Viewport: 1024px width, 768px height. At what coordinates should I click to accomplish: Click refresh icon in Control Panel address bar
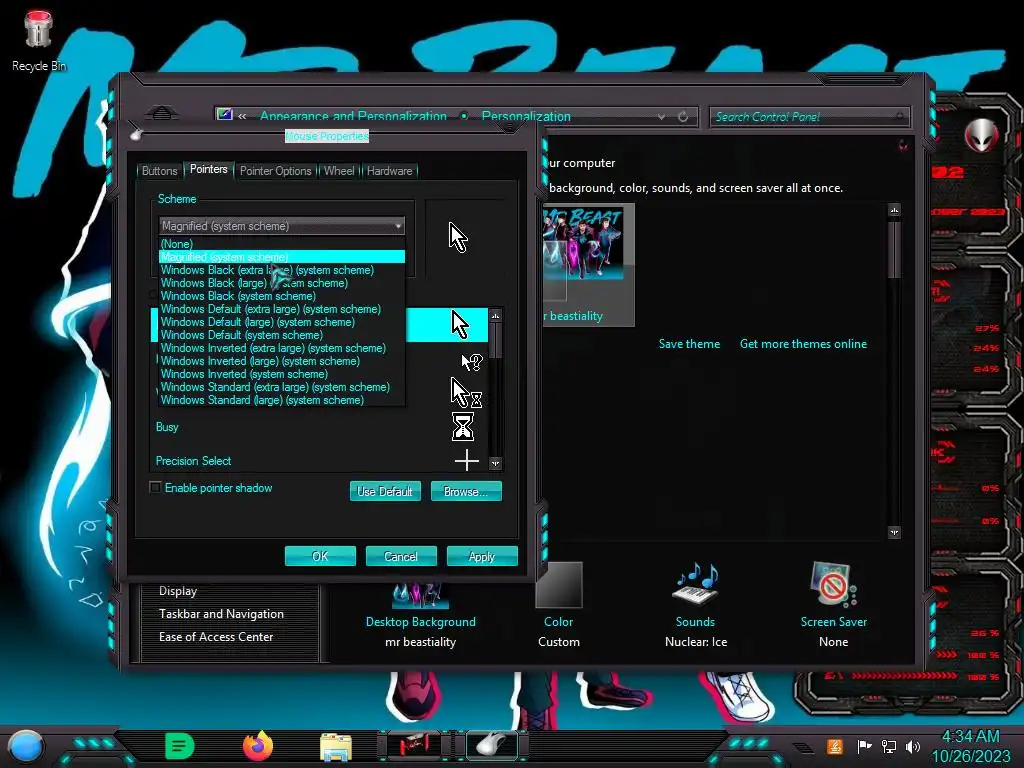point(683,117)
